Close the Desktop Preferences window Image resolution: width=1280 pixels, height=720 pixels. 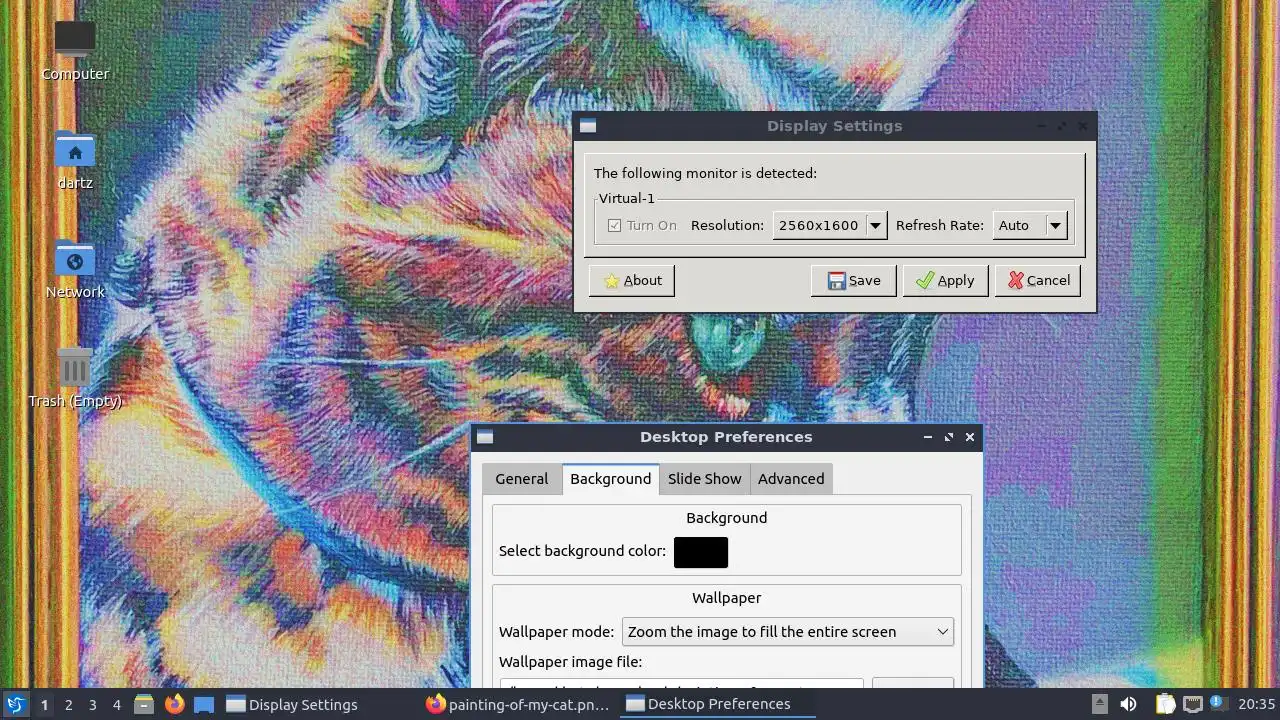tap(970, 437)
